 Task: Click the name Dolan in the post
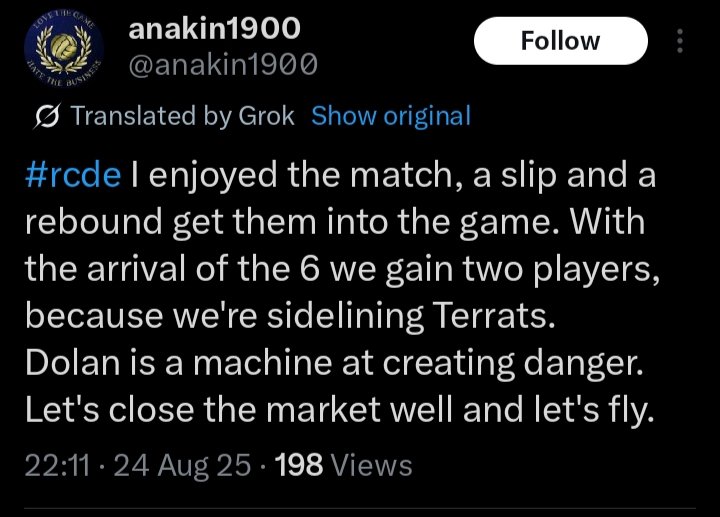point(72,362)
